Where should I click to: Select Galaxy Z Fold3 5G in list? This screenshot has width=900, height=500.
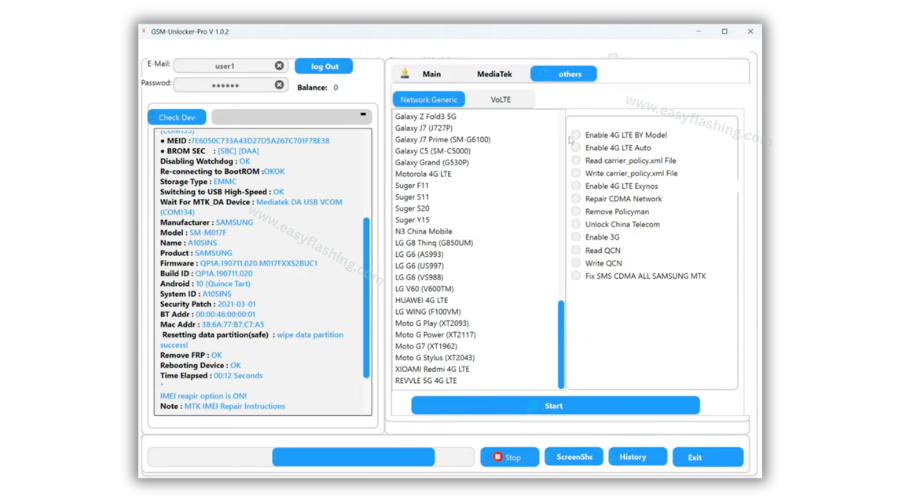point(426,117)
